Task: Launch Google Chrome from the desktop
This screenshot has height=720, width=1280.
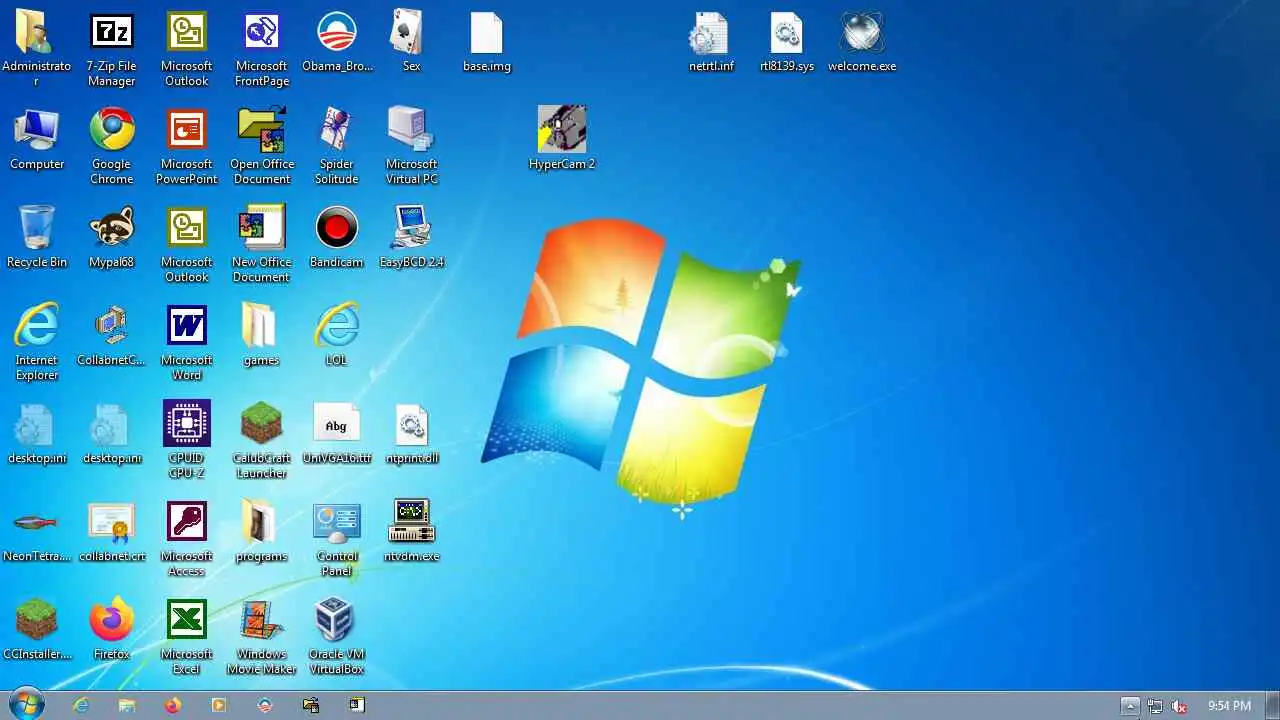Action: point(111,147)
